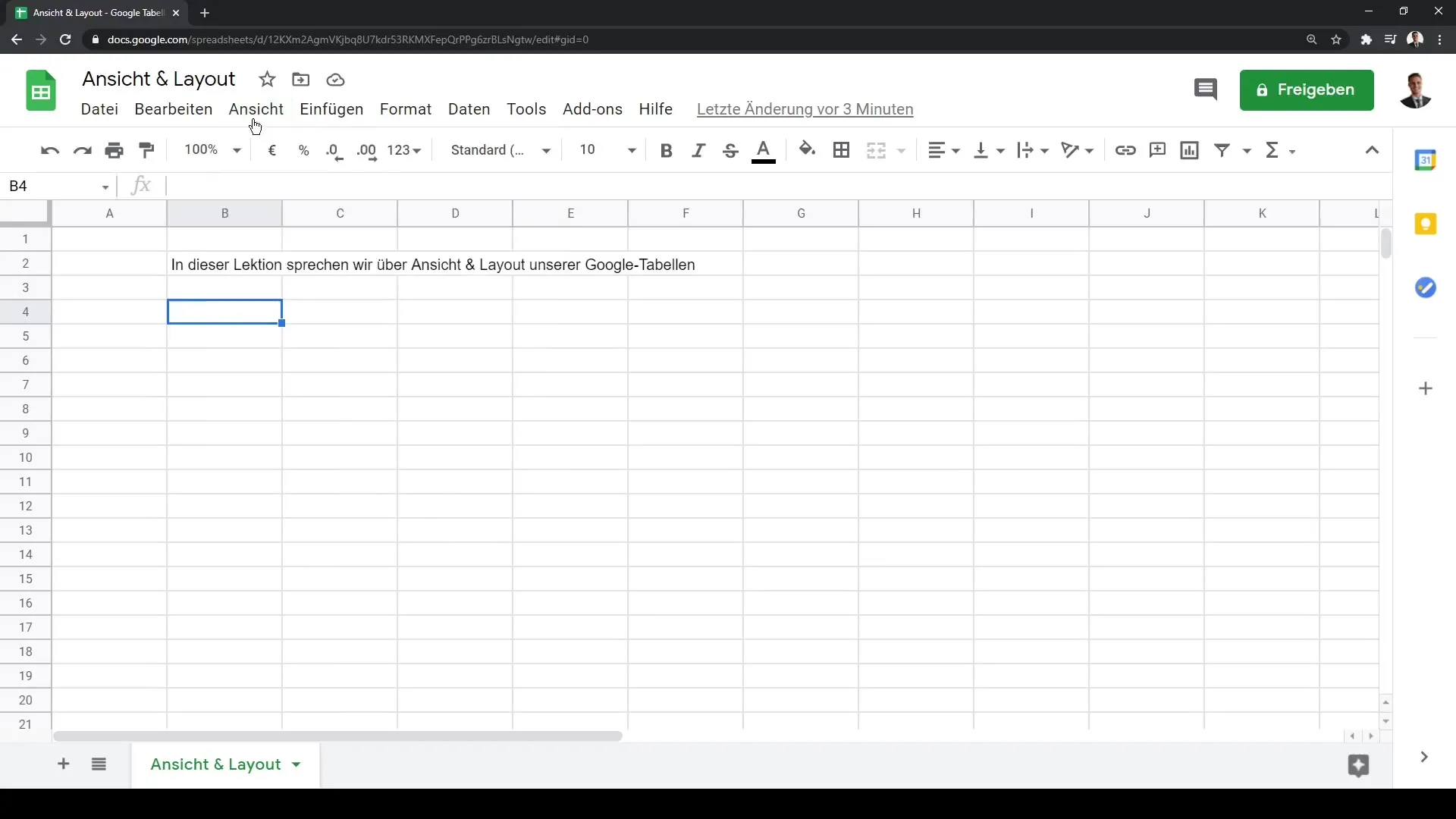Click the green Freigeben button
The image size is (1456, 819).
(1307, 90)
